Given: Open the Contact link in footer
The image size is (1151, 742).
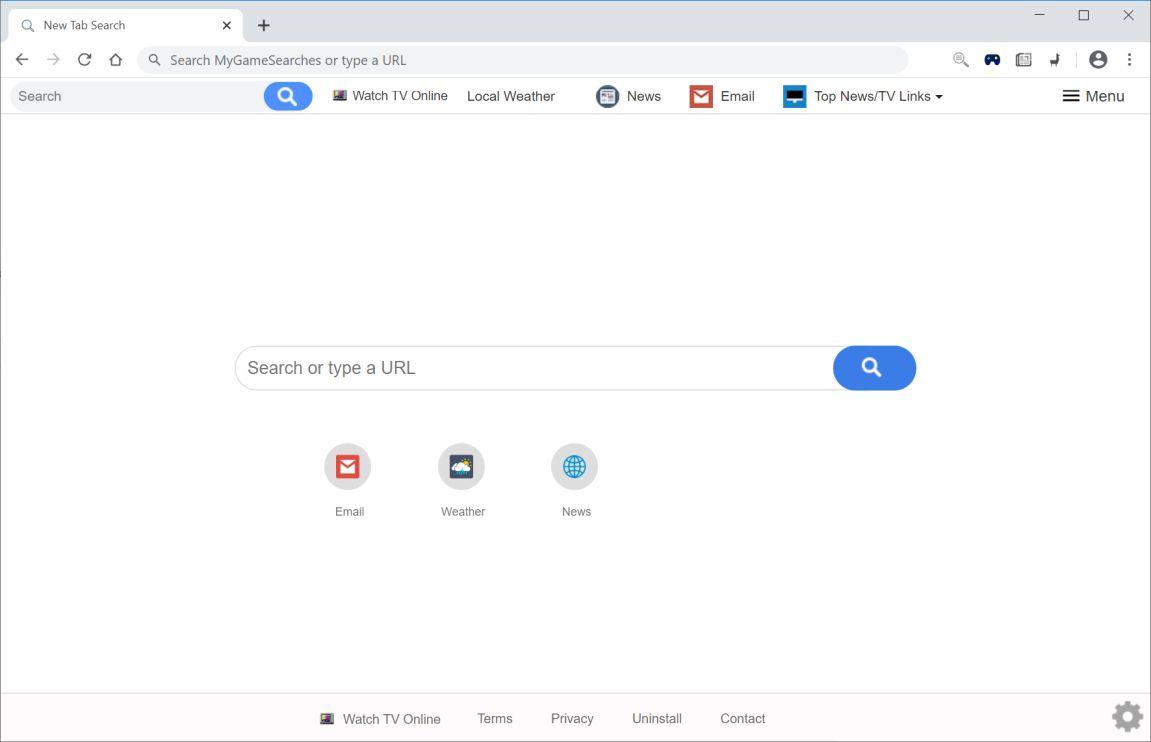Looking at the screenshot, I should (x=742, y=719).
